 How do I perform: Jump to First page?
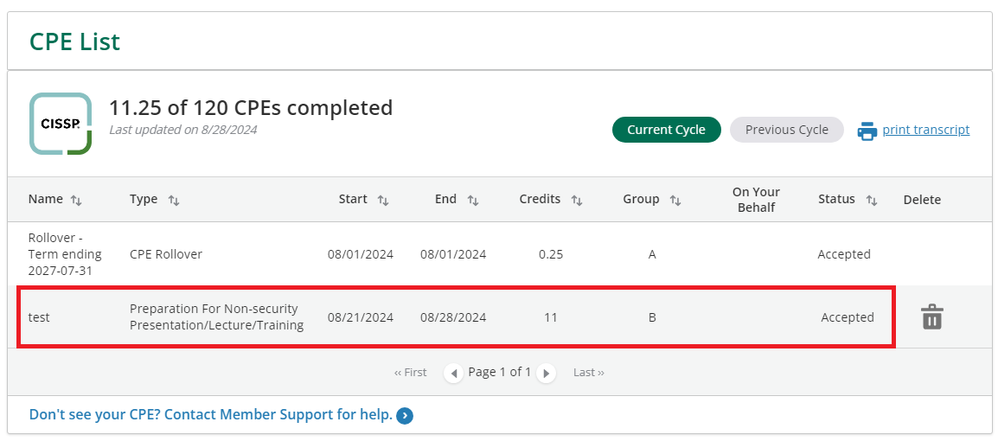coord(410,372)
